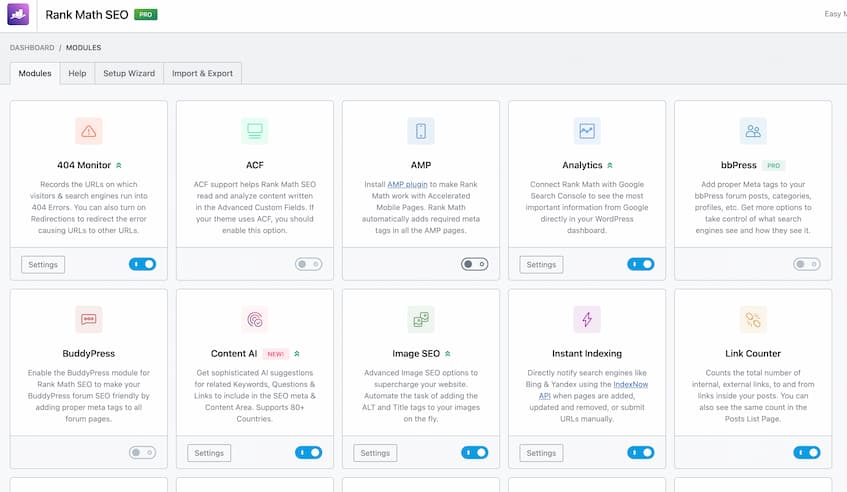Click the MODULES breadcrumb text
This screenshot has height=492, width=847.
83,48
